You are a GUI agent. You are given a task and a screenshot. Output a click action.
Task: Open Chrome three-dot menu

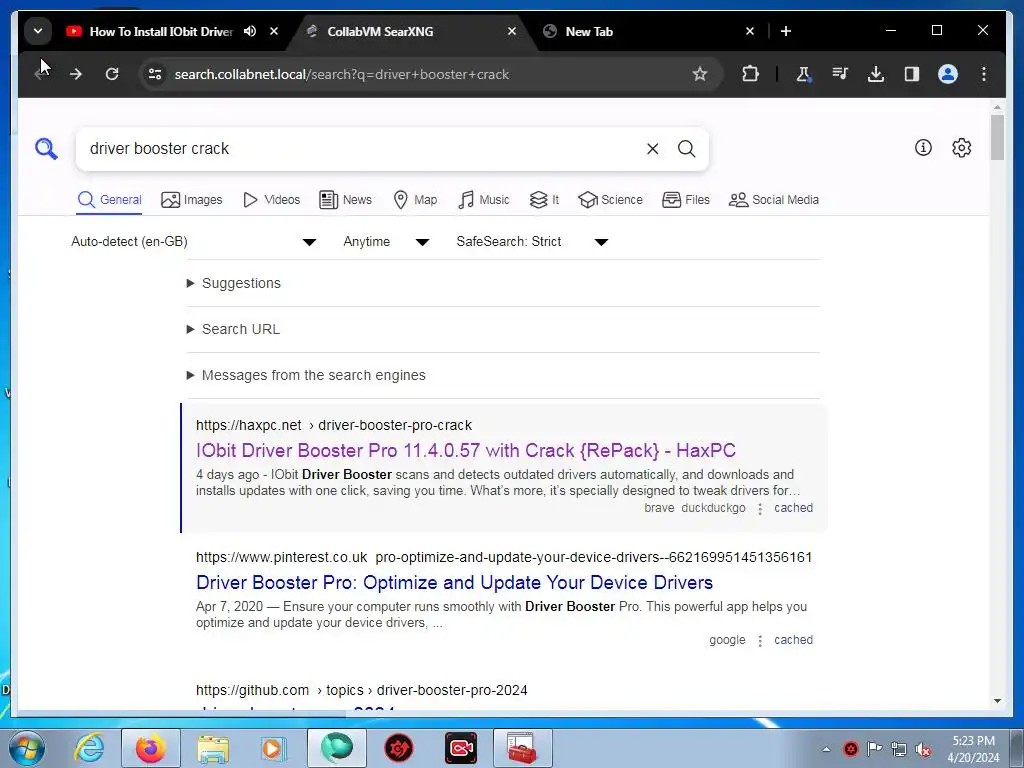pos(984,74)
